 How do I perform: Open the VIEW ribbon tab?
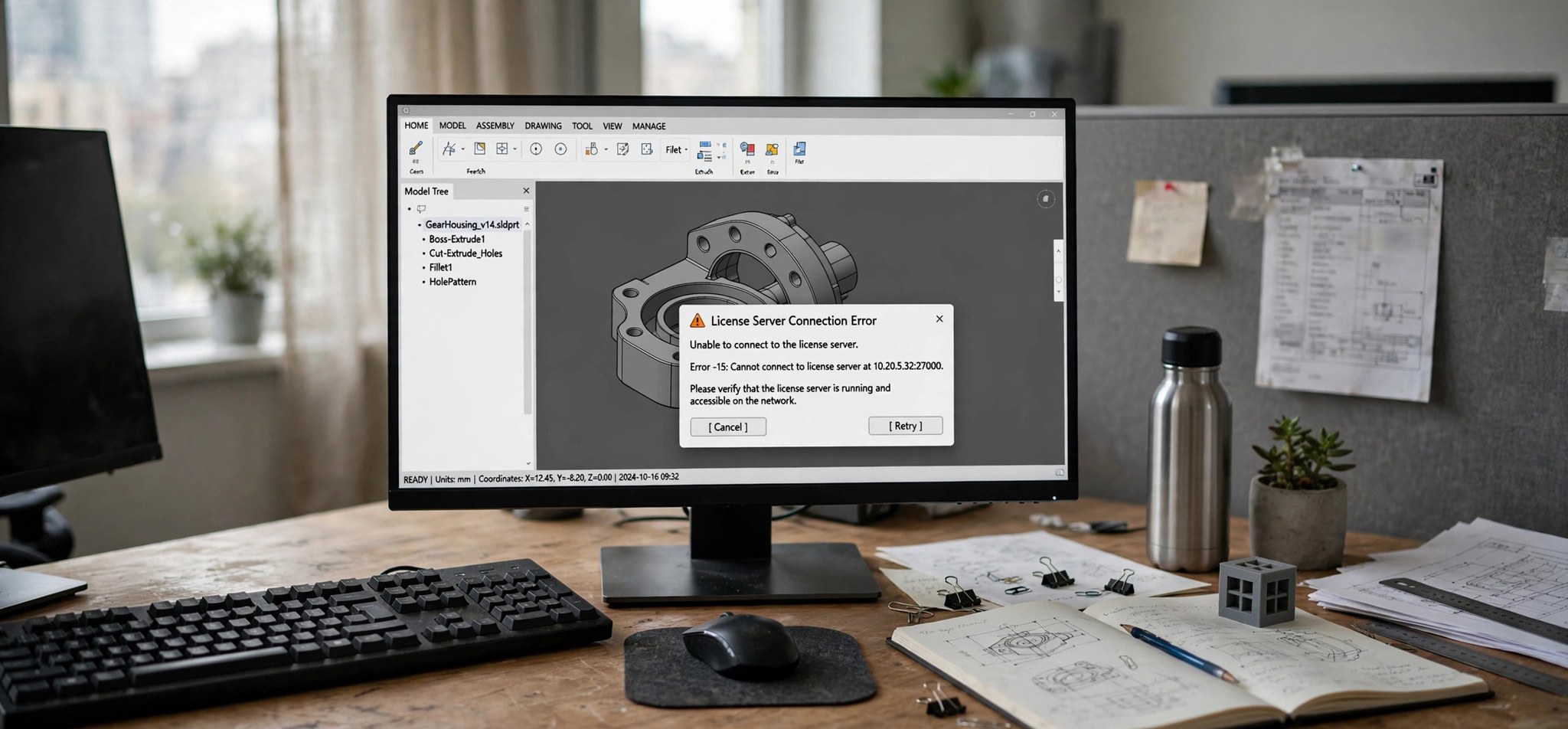click(x=612, y=126)
